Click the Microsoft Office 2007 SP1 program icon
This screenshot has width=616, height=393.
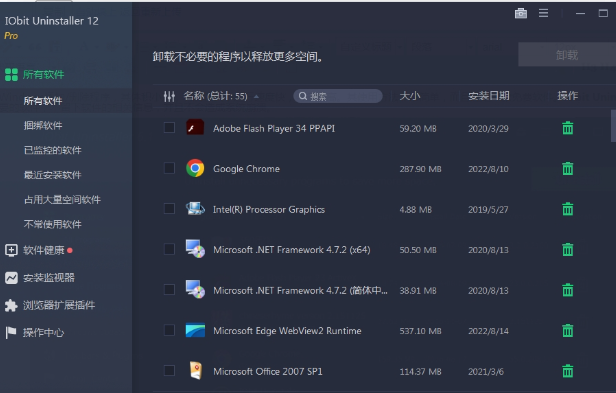point(196,370)
